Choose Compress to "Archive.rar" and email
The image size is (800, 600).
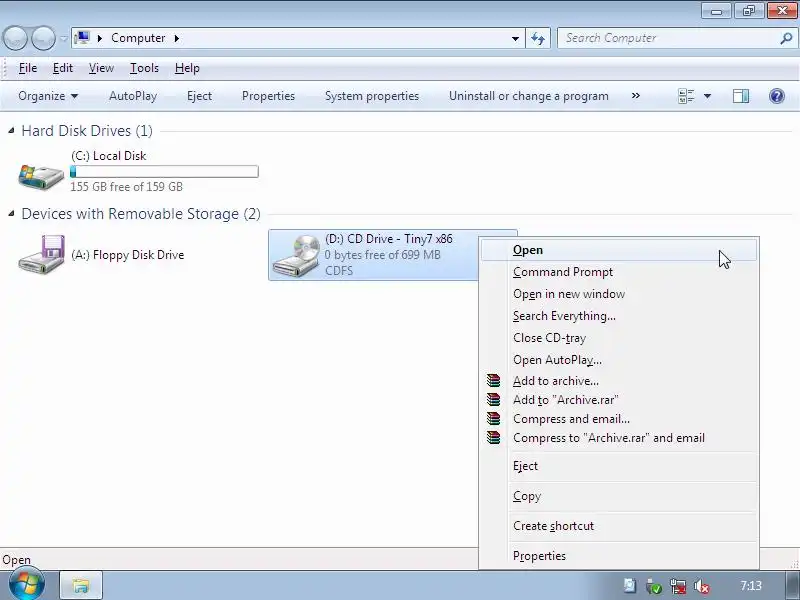click(619, 438)
